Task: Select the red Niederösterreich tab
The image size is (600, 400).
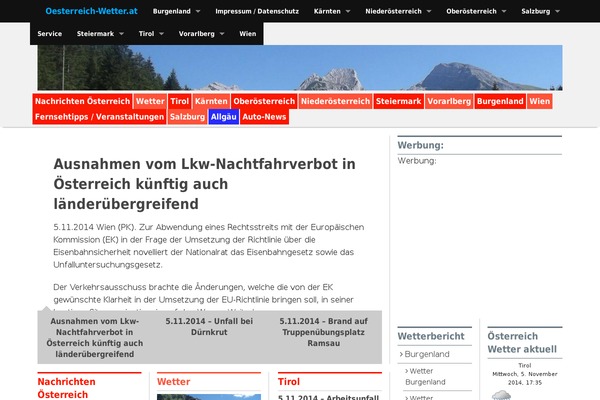Action: [x=336, y=101]
